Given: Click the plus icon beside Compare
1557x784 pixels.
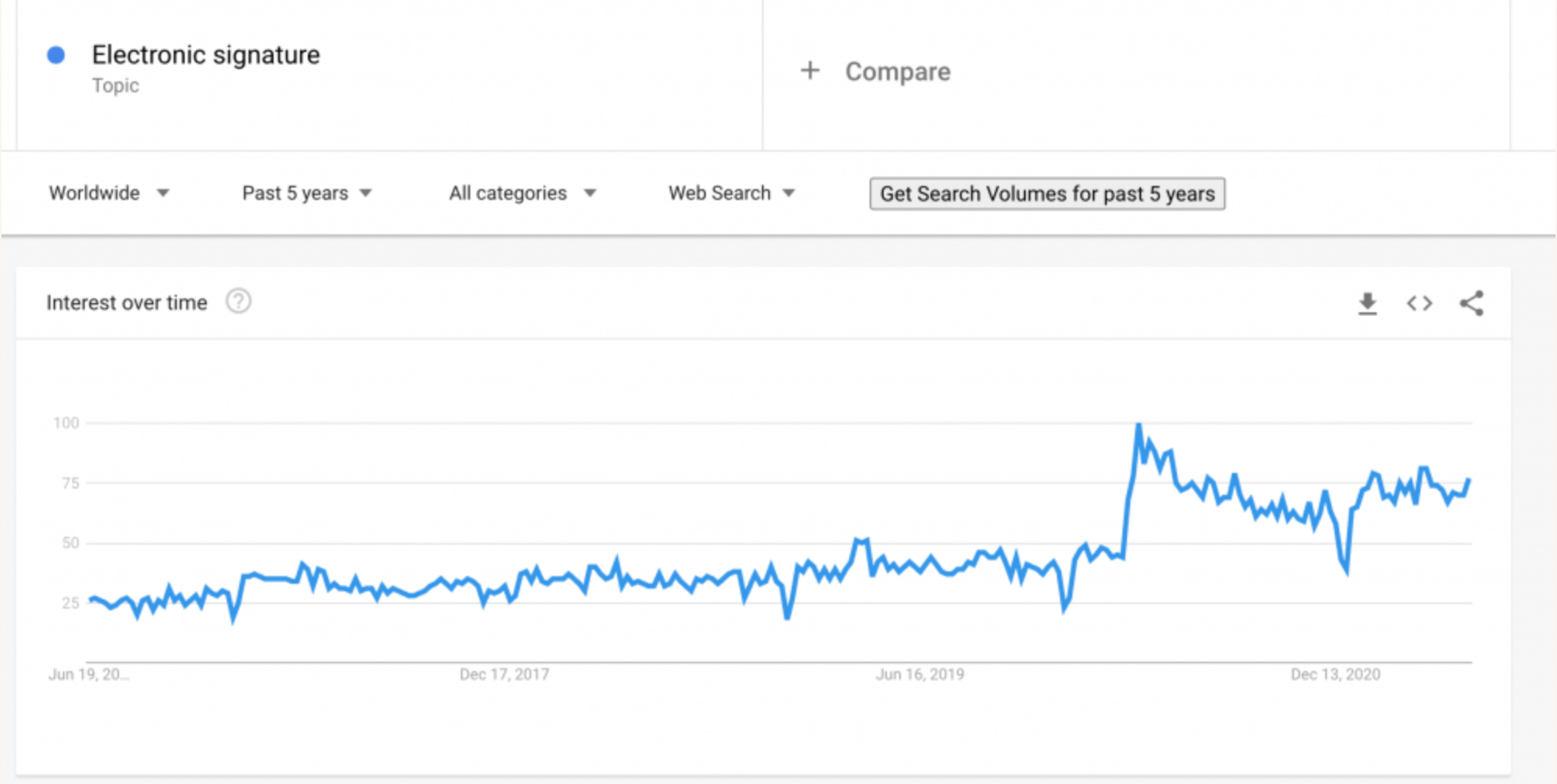Looking at the screenshot, I should (810, 71).
